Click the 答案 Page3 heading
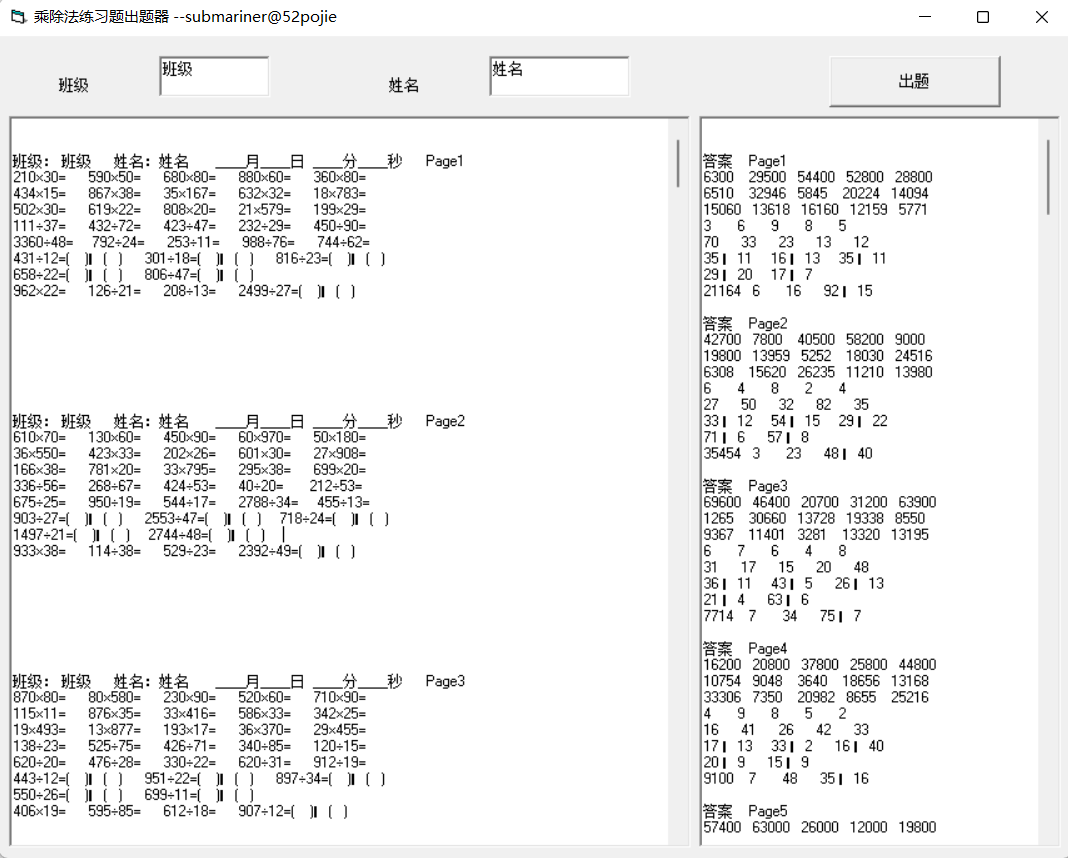This screenshot has width=1068, height=858. pos(745,486)
